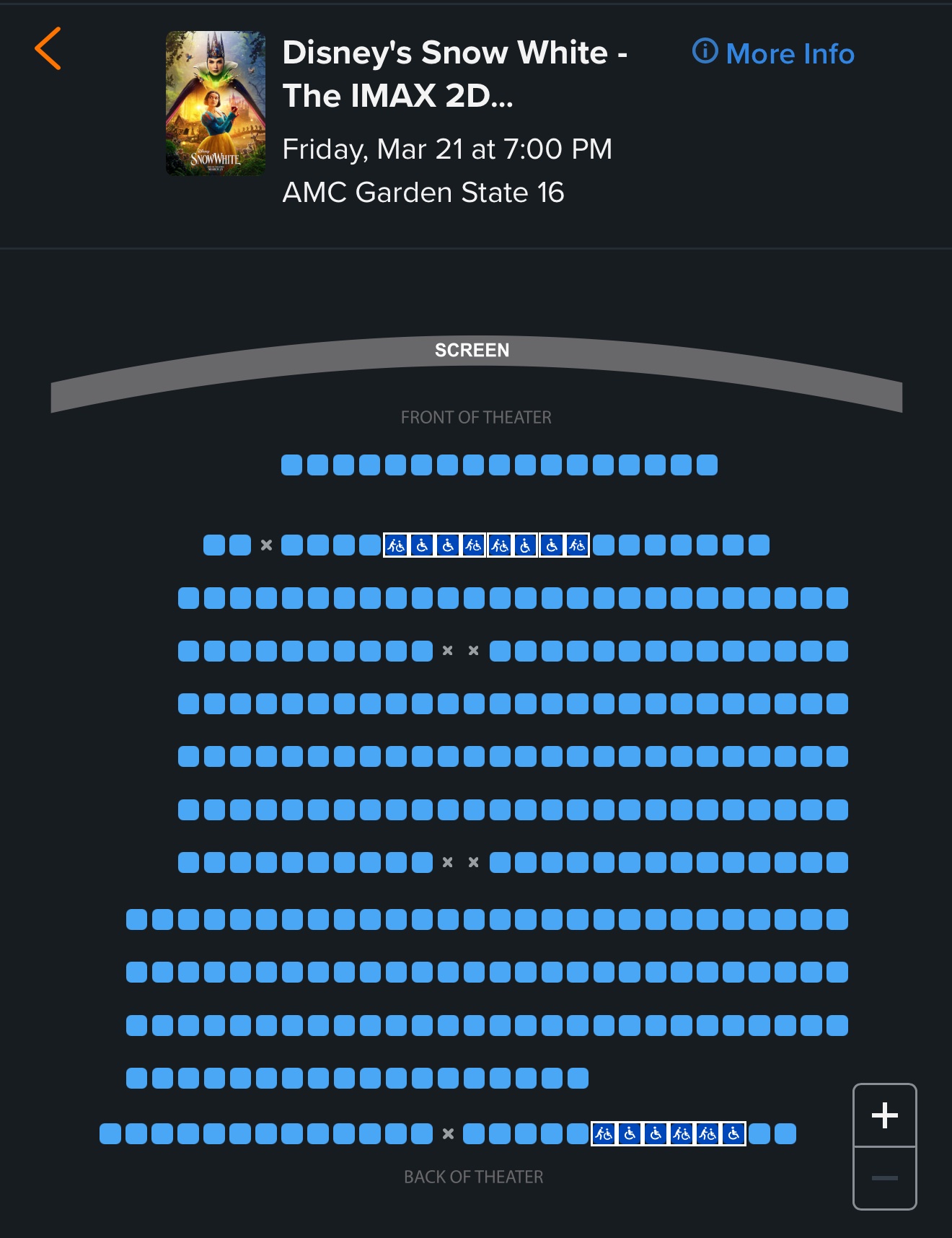Tap the Disney's Snow White movie title
Image resolution: width=952 pixels, height=1238 pixels.
[454, 74]
